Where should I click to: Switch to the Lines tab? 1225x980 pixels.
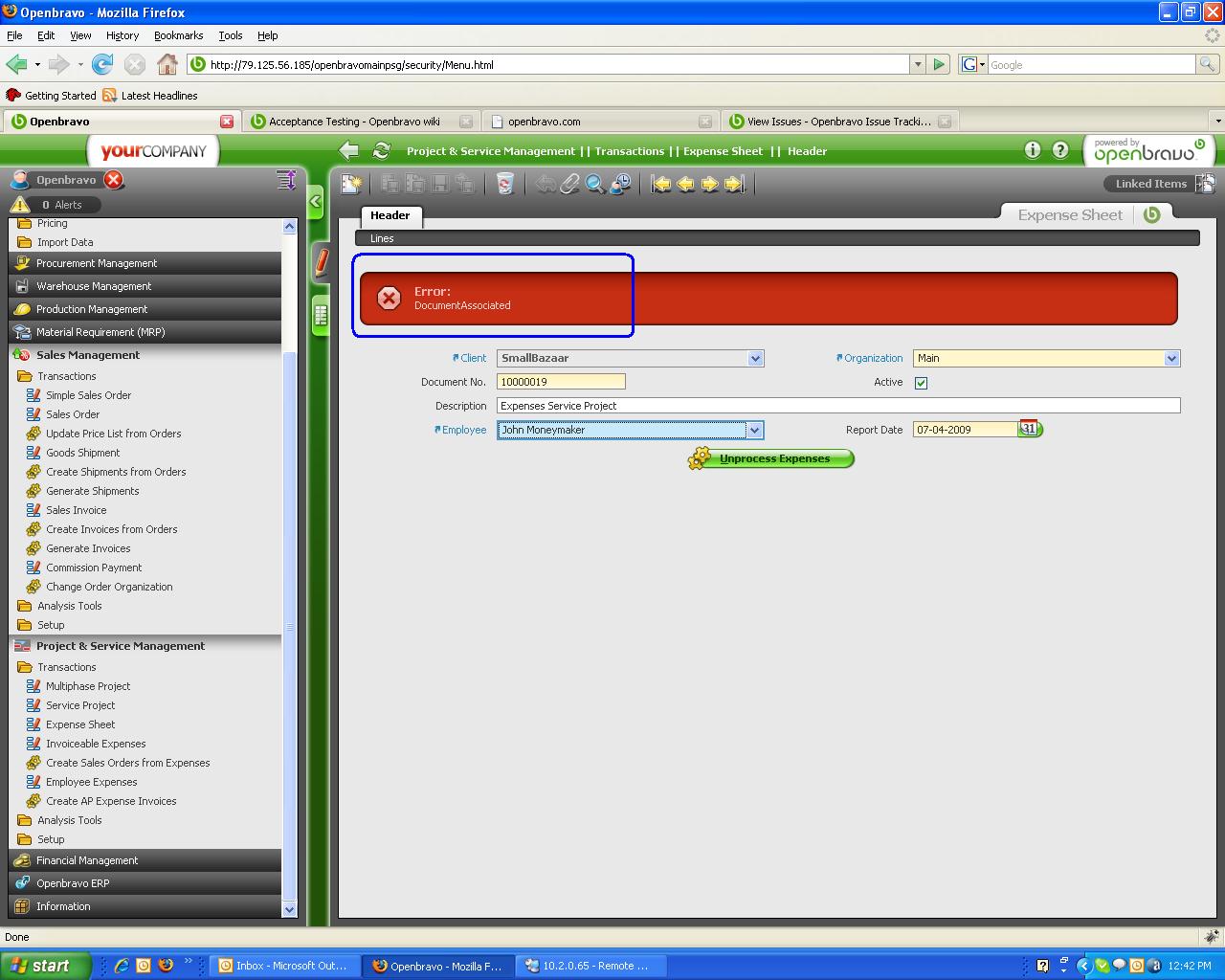[382, 238]
